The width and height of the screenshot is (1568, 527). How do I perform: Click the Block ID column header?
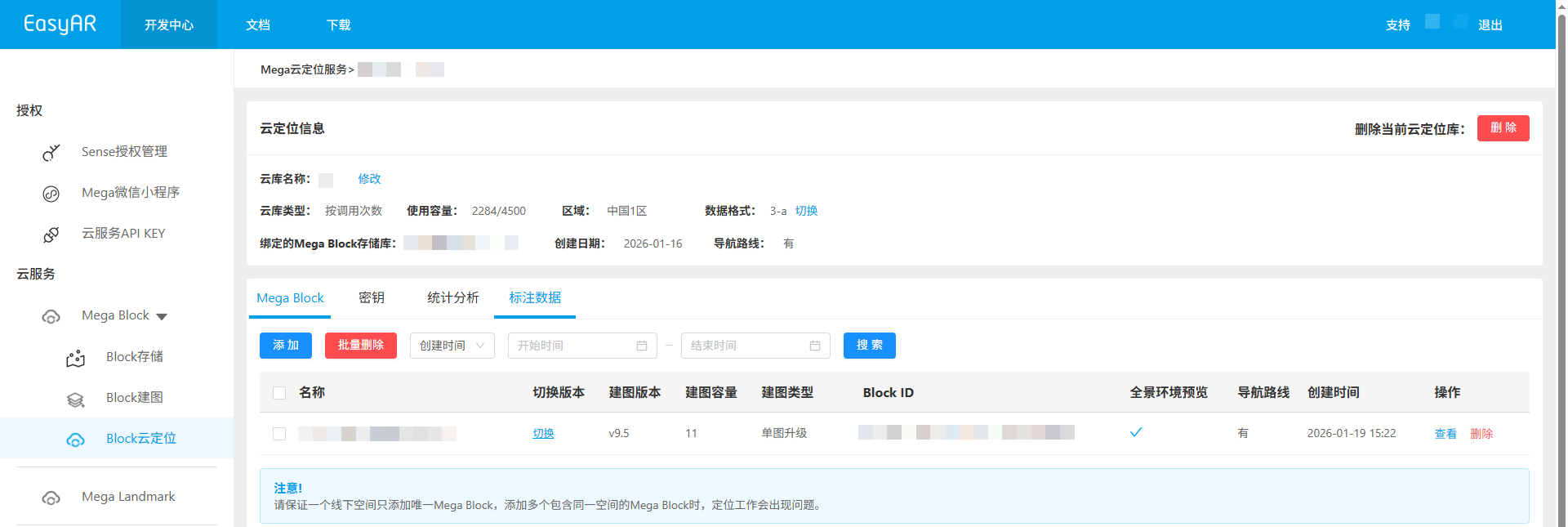click(x=889, y=393)
